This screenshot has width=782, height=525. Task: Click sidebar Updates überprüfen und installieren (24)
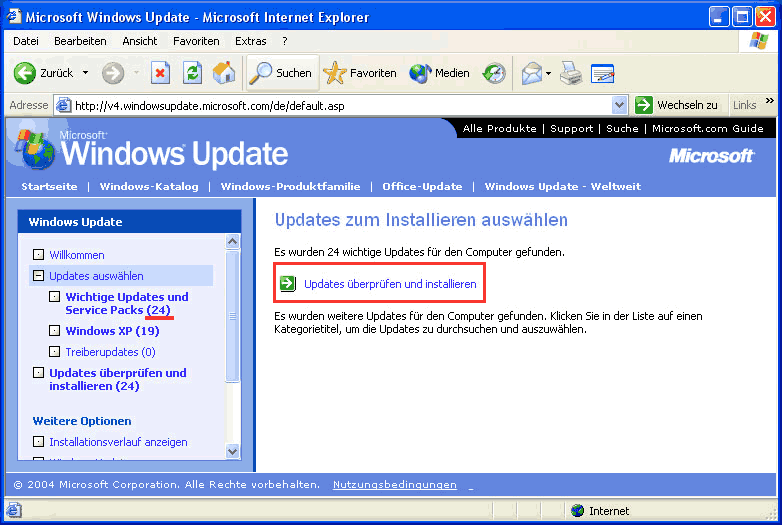[118, 379]
